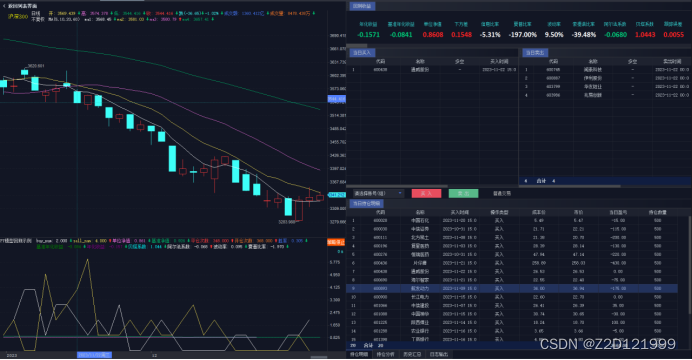
Task: Click the back arrow beside the page title
Action: 4,6
